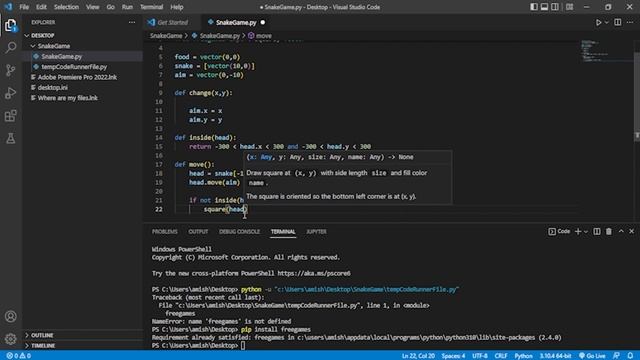Expand the OUTLINE section
Image resolution: width=640 pixels, height=360 pixels.
pyautogui.click(x=42, y=335)
